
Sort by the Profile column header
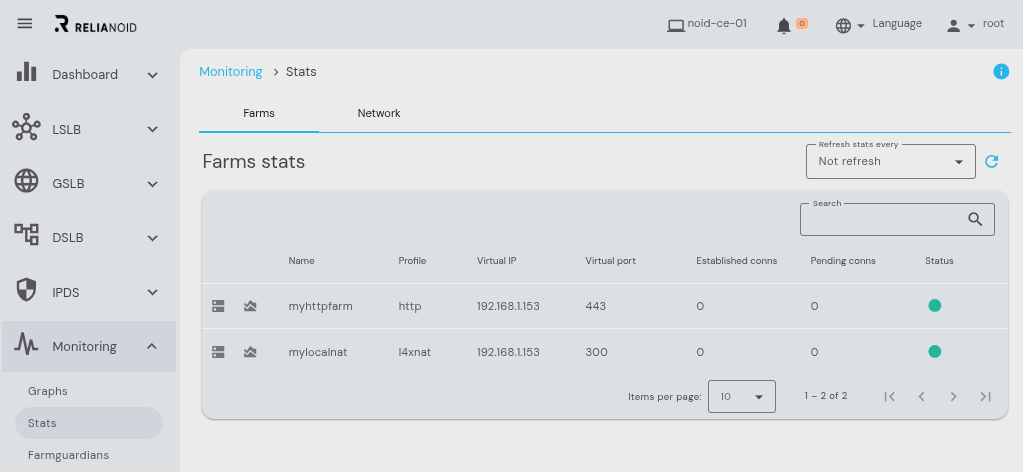coord(412,260)
